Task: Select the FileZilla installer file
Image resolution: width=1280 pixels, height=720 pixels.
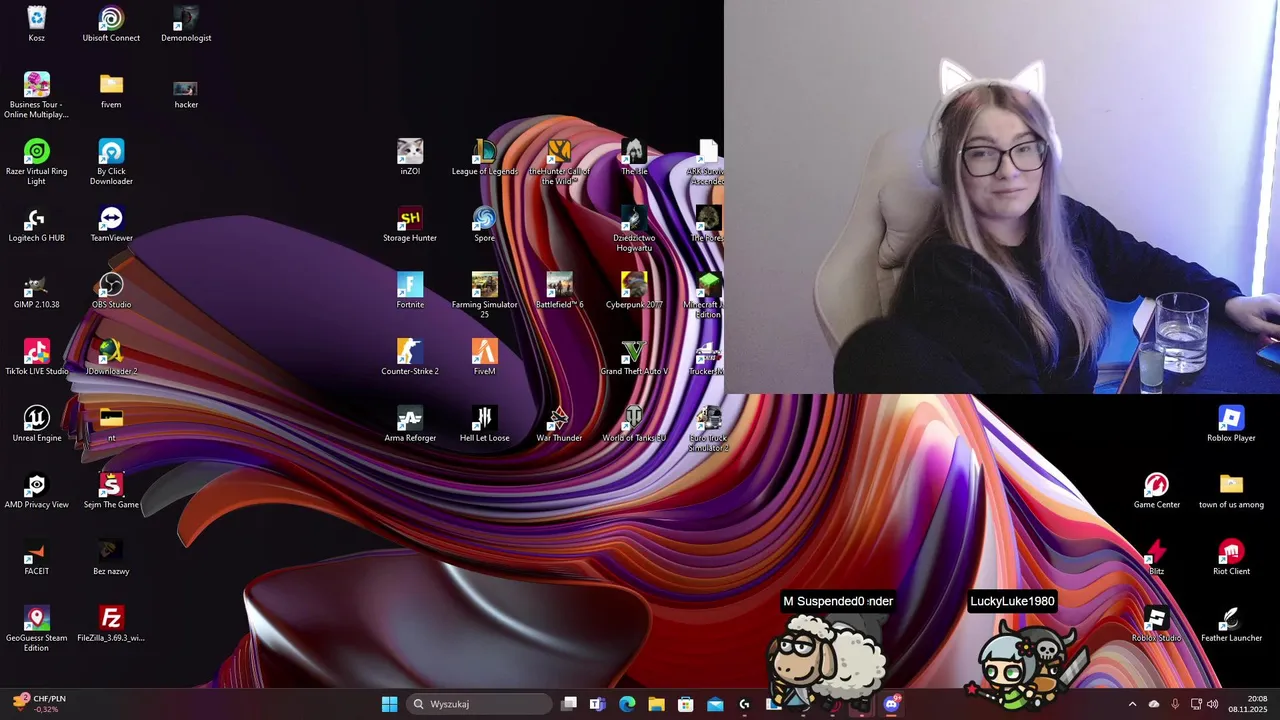Action: coord(111,624)
